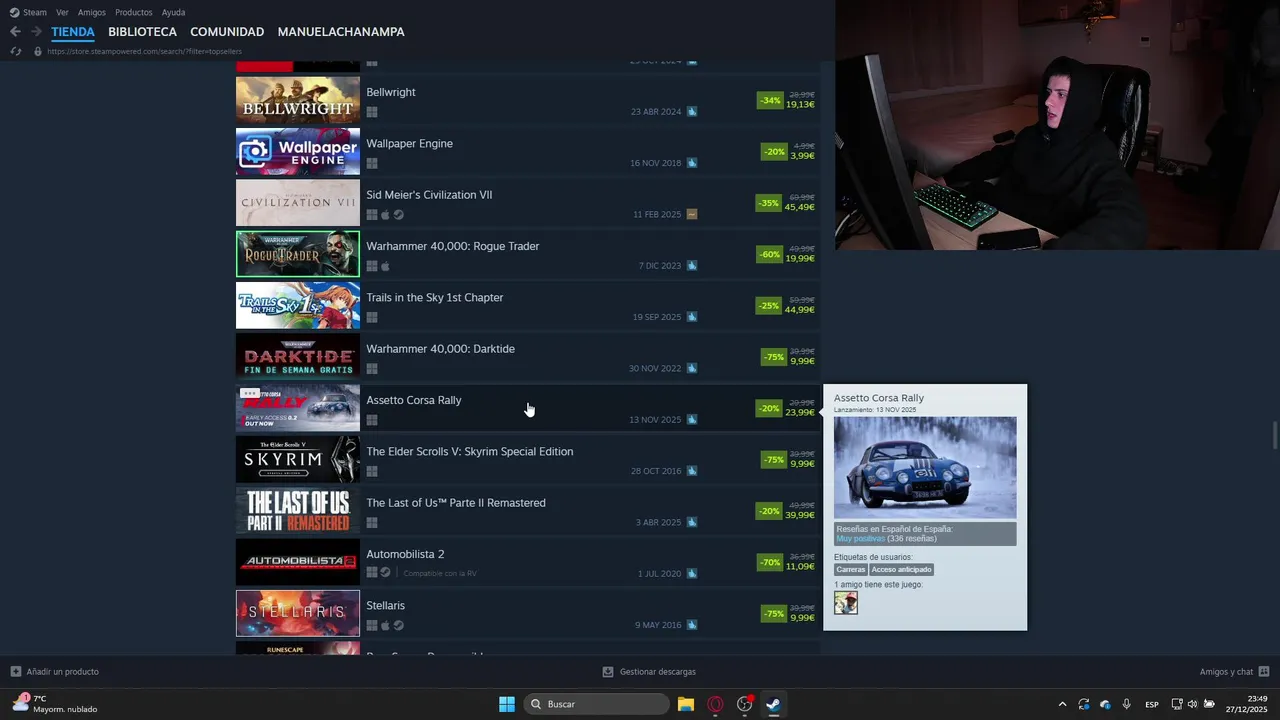Click the -70% discount on Automobilista 2
This screenshot has width=1280, height=720.
pyautogui.click(x=770, y=562)
